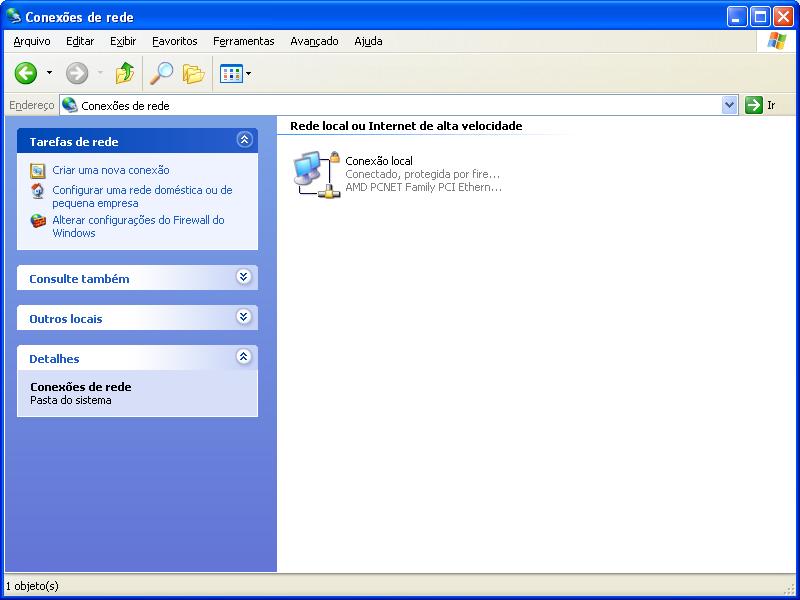Open the Avançado menu

pyautogui.click(x=314, y=41)
